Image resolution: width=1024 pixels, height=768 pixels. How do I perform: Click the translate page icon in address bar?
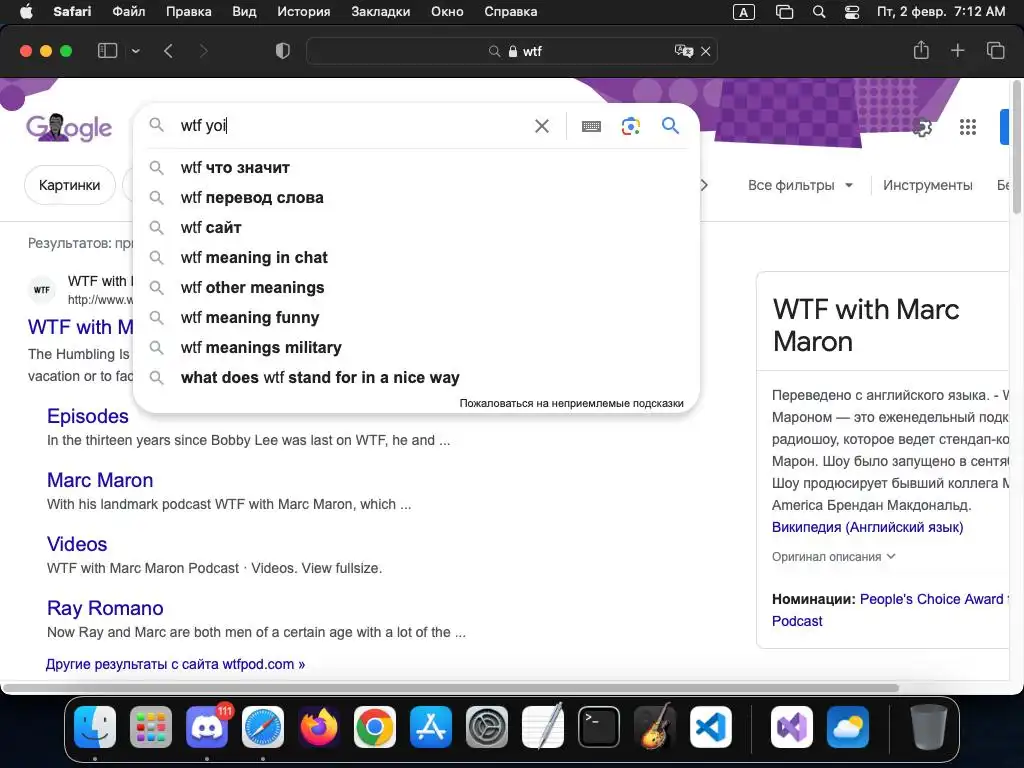(x=683, y=51)
